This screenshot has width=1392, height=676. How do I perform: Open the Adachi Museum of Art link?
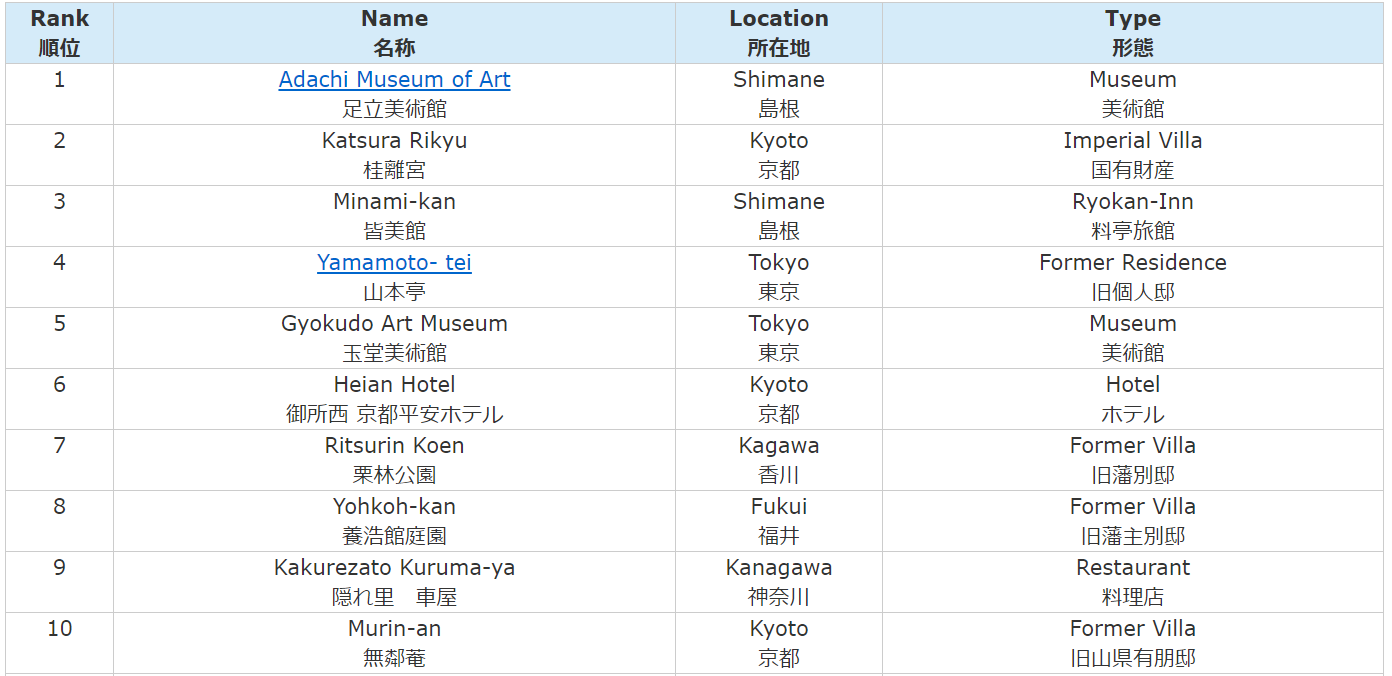(394, 80)
